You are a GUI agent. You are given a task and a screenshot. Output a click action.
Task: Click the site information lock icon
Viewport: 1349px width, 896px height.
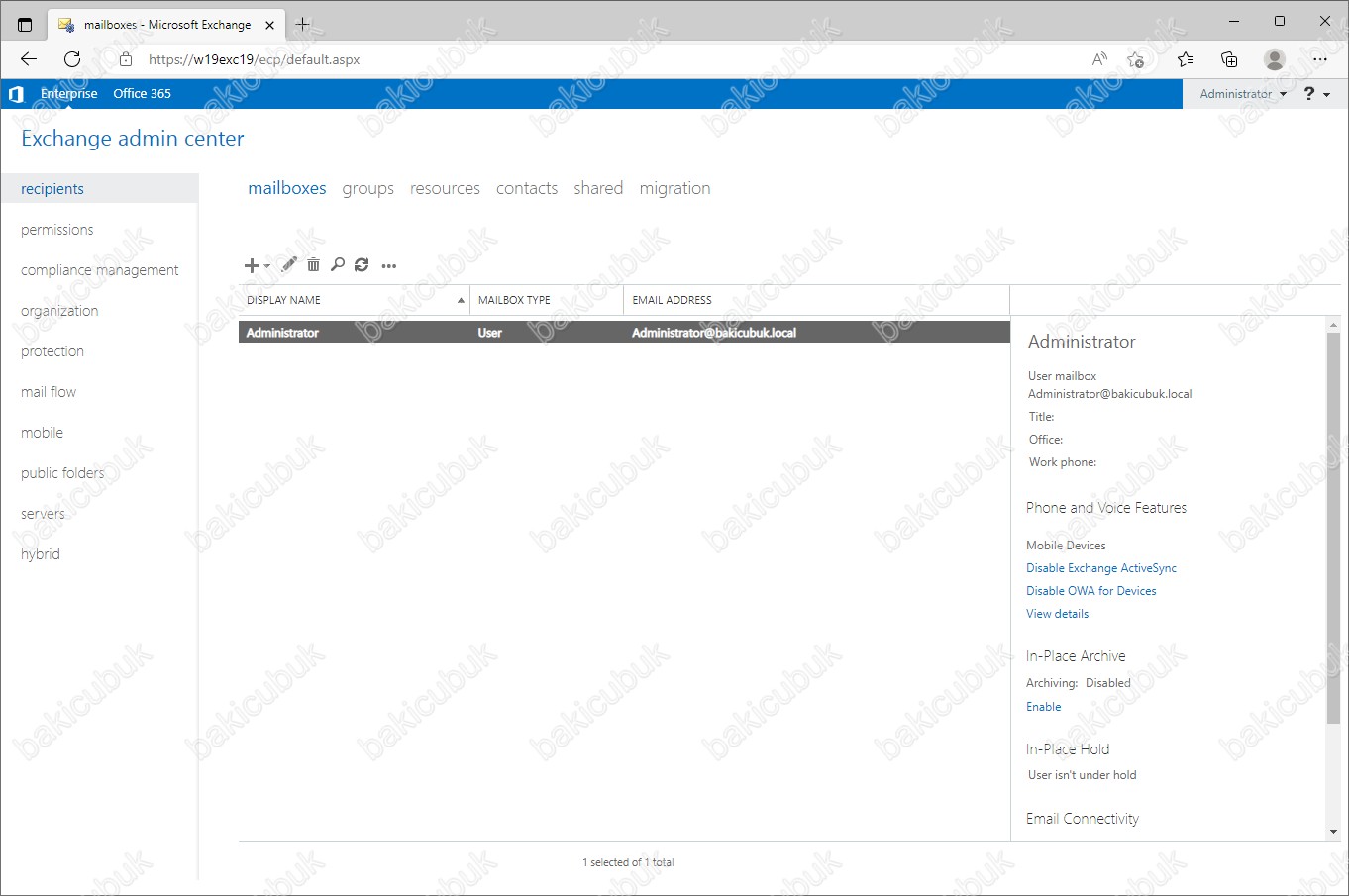click(126, 59)
